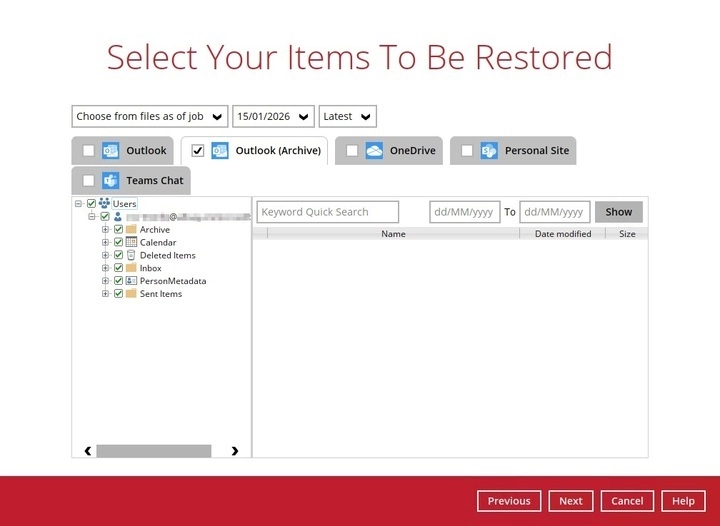Click the Outlook tab icon

(111, 151)
